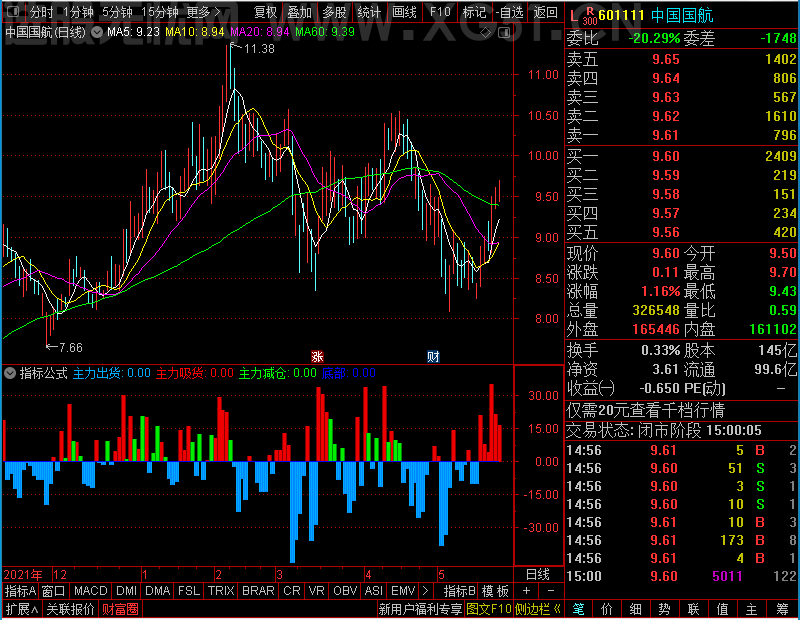This screenshot has height=620, width=800.
Task: Click the 新用户福利专享 promotion link
Action: [420, 609]
